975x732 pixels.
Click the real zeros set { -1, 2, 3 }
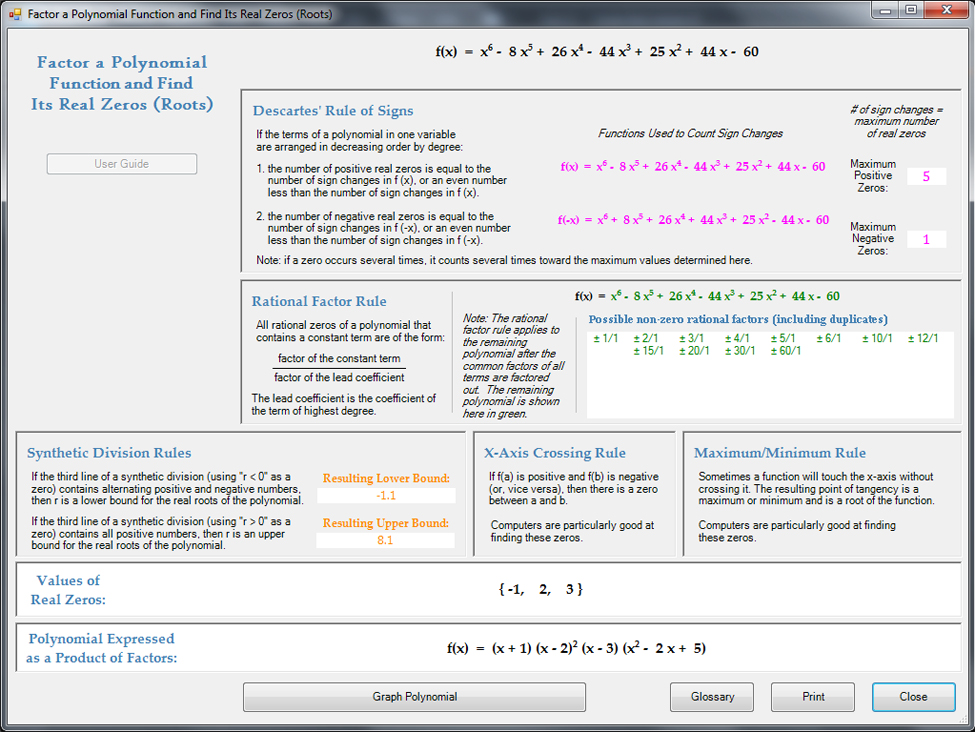[540, 590]
